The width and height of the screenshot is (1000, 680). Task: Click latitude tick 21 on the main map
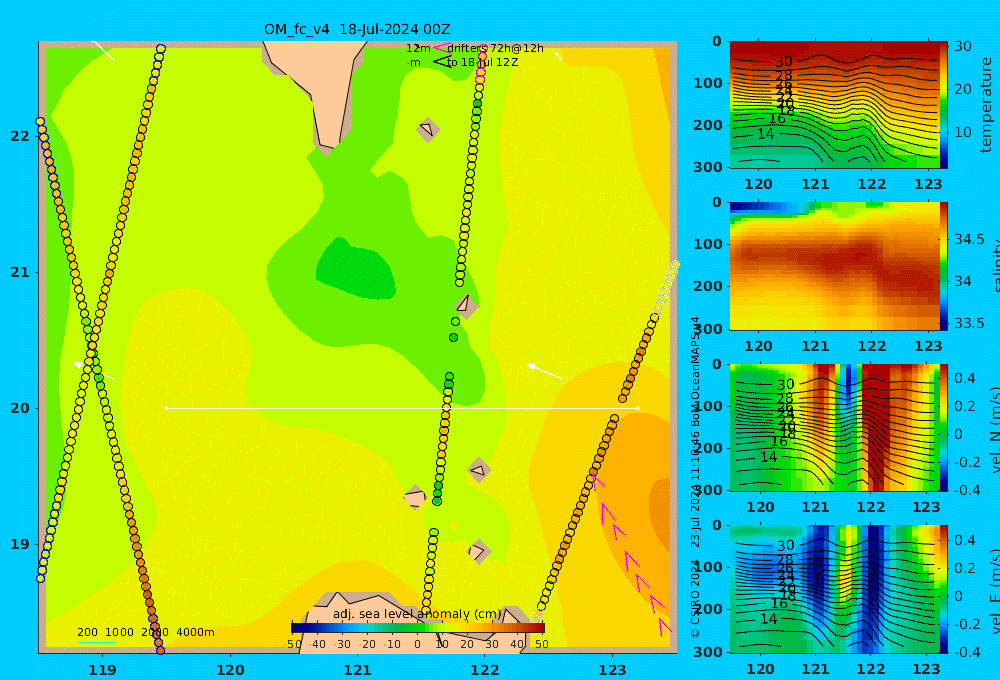click(20, 272)
